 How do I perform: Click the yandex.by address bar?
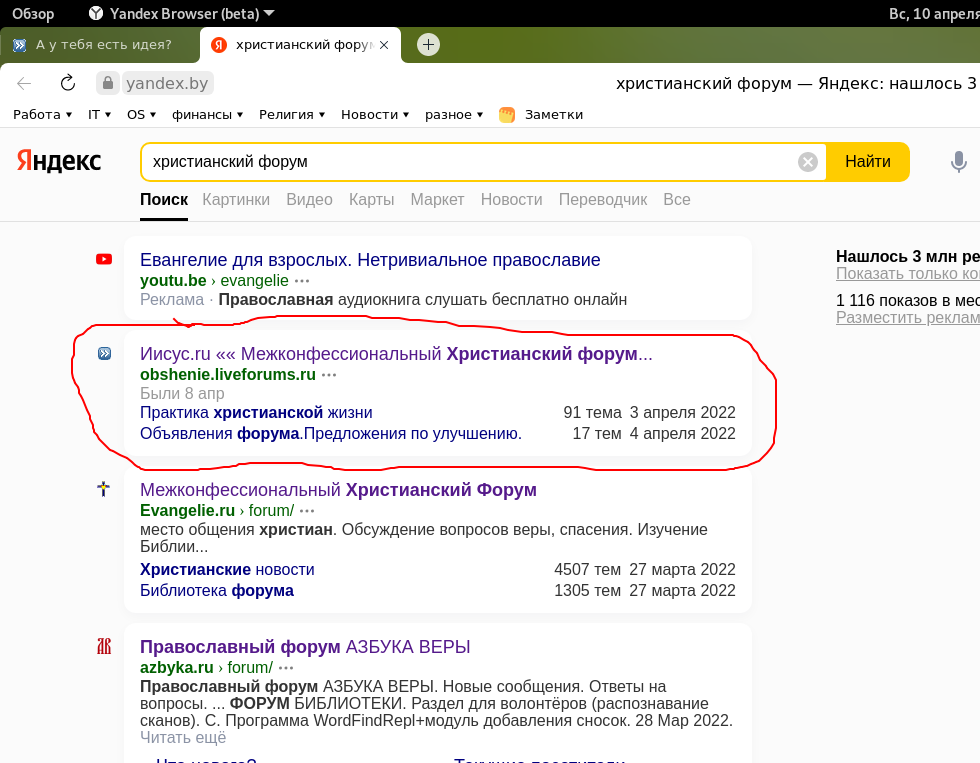click(167, 83)
